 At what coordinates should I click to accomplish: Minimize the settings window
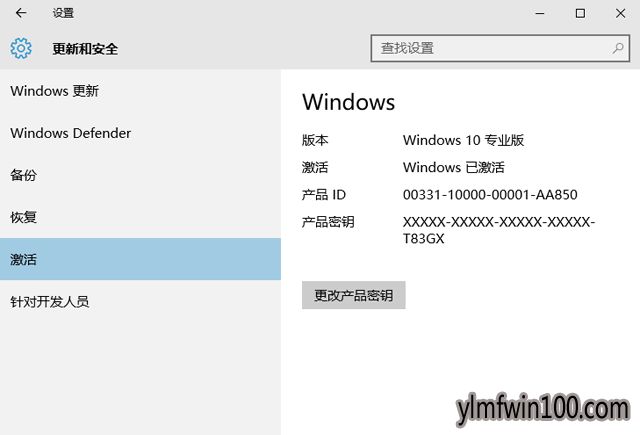tap(540, 13)
